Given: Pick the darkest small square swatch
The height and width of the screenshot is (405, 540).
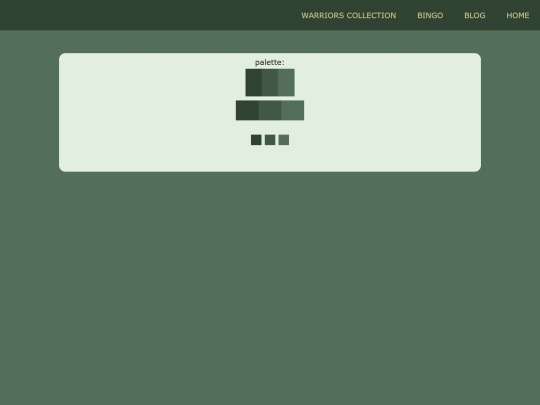Looking at the screenshot, I should point(256,140).
